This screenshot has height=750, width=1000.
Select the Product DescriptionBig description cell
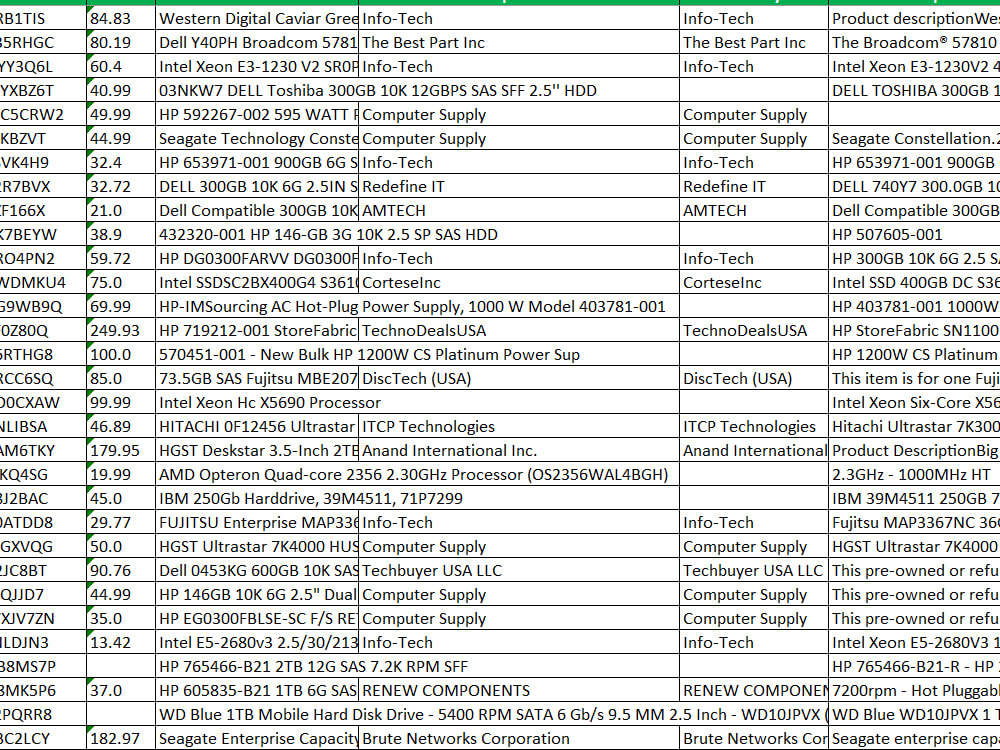pos(914,450)
